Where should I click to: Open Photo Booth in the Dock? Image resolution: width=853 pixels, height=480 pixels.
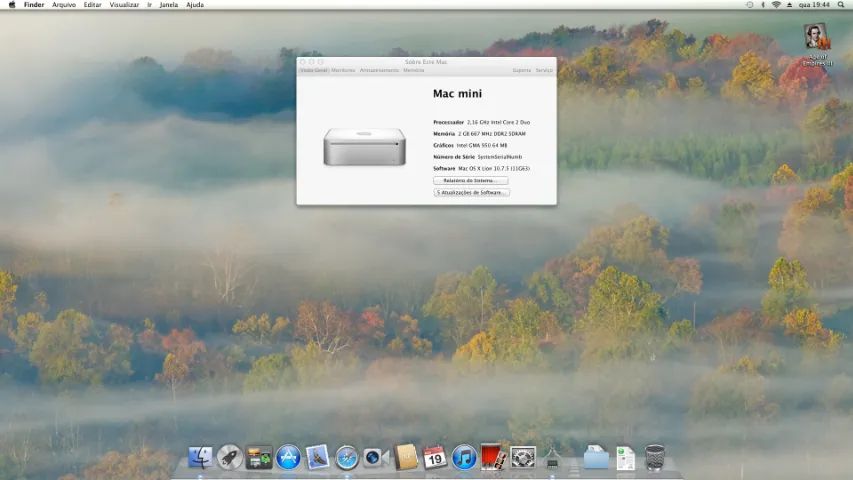(493, 457)
